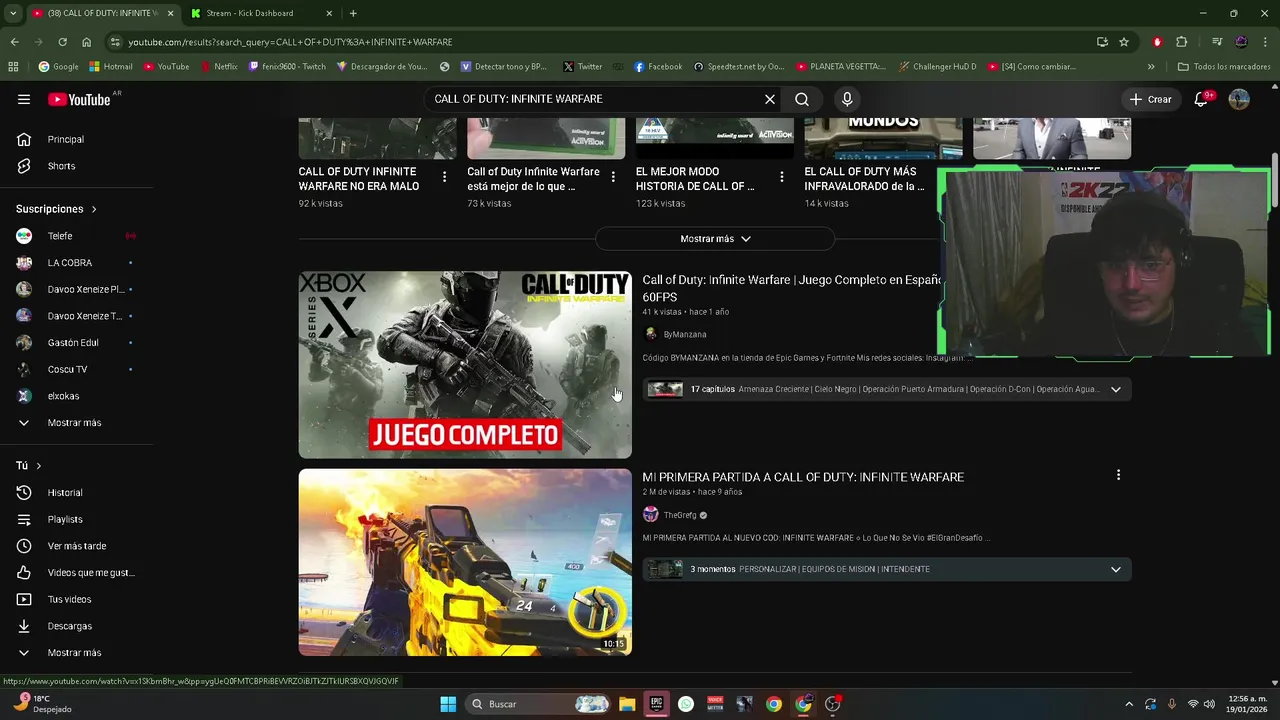Image resolution: width=1280 pixels, height=720 pixels.
Task: Open Call of Duty Infinite Warfare Juego Completo title
Action: (793, 288)
